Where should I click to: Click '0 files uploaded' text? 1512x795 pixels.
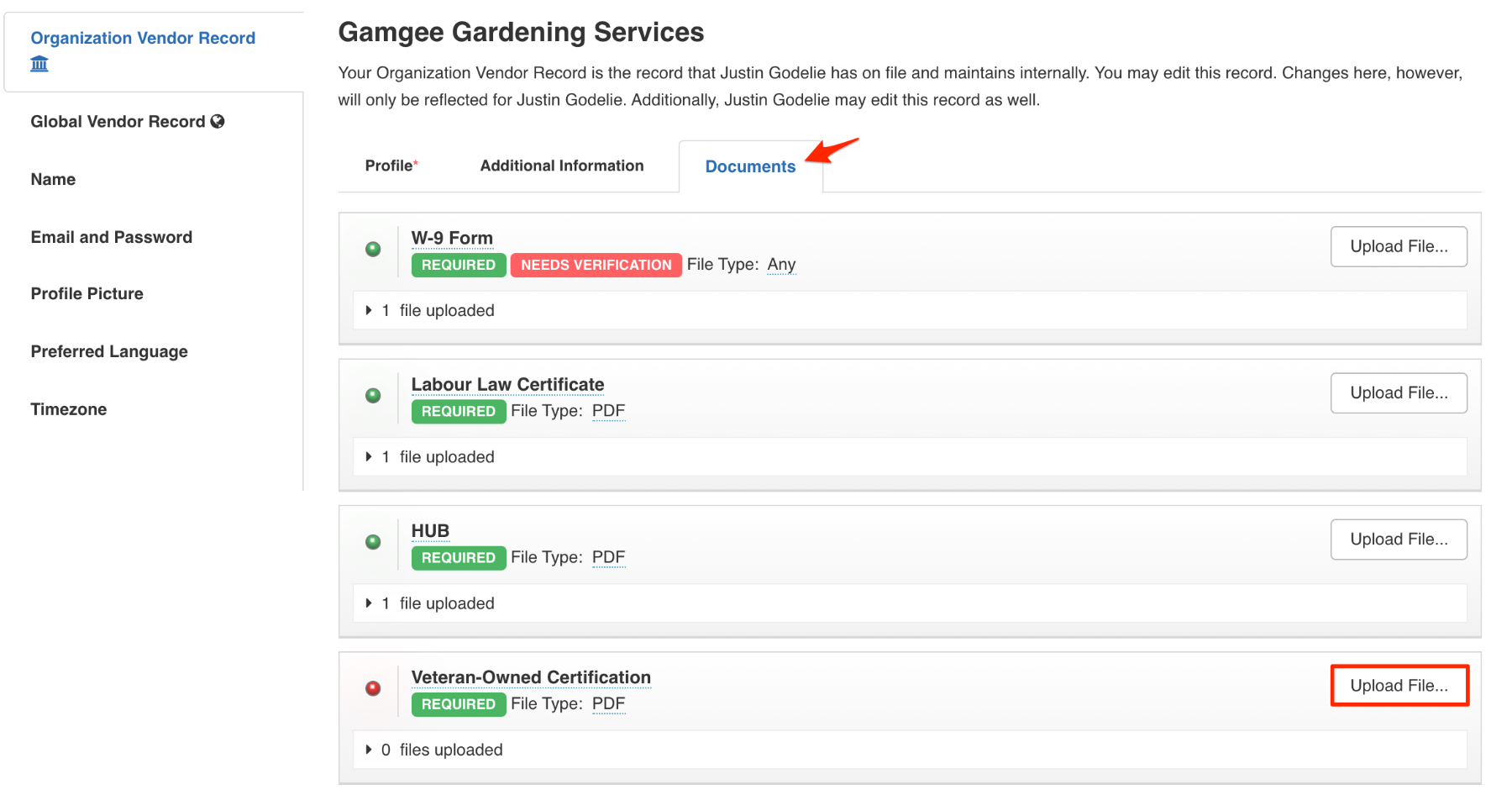(x=442, y=750)
